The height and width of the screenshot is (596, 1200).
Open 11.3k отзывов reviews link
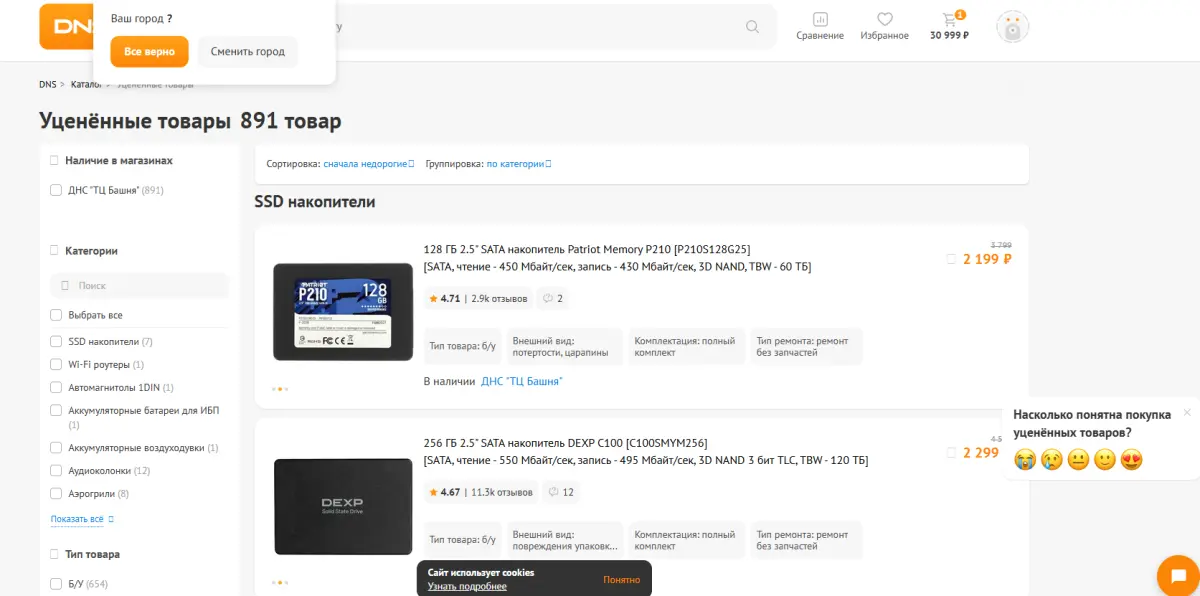pos(501,492)
